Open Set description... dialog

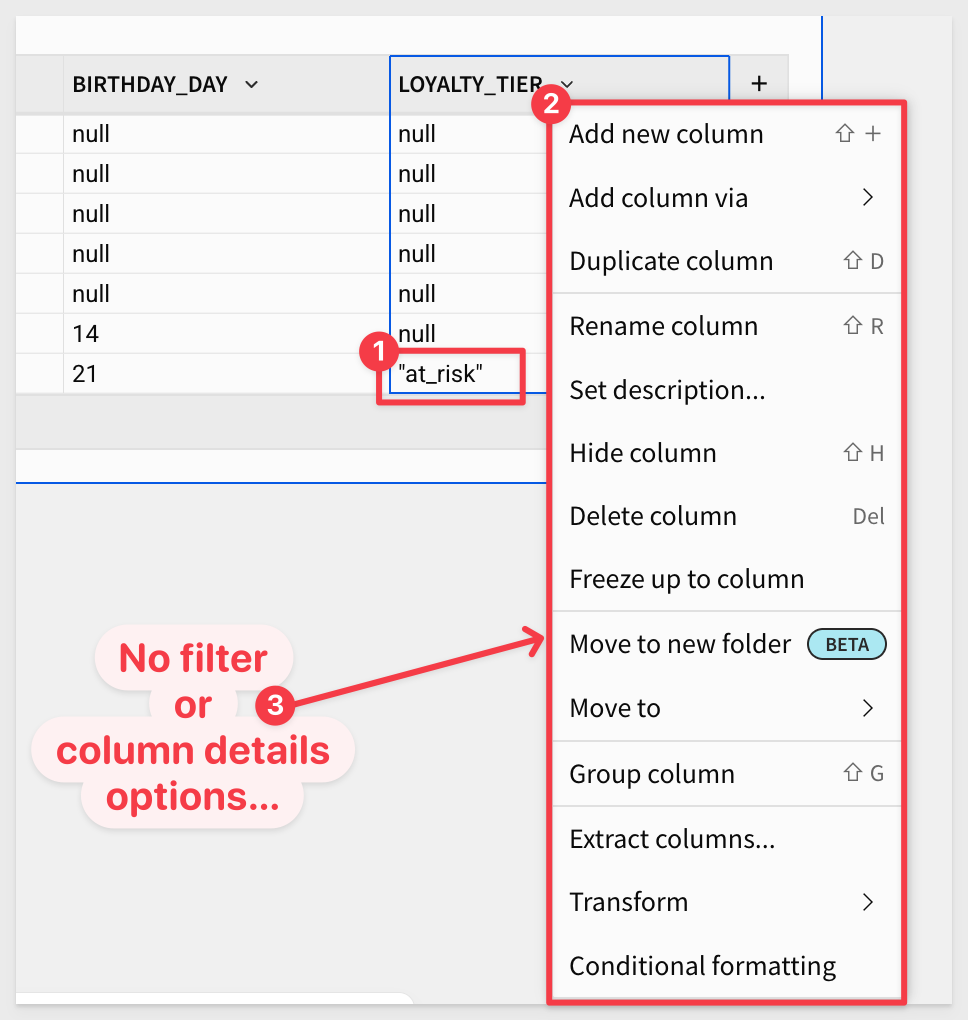(726, 390)
